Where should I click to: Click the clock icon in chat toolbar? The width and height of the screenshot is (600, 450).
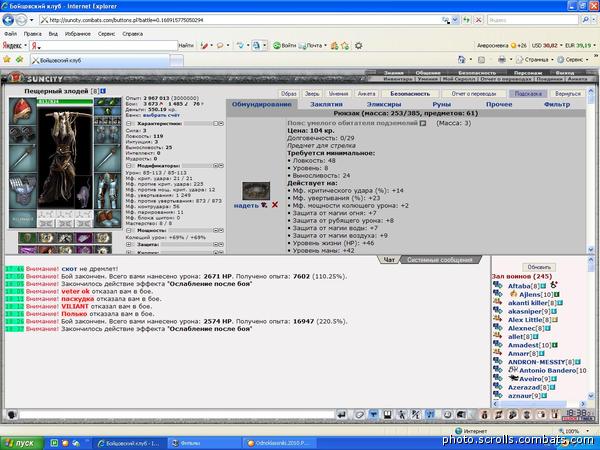coord(447,415)
